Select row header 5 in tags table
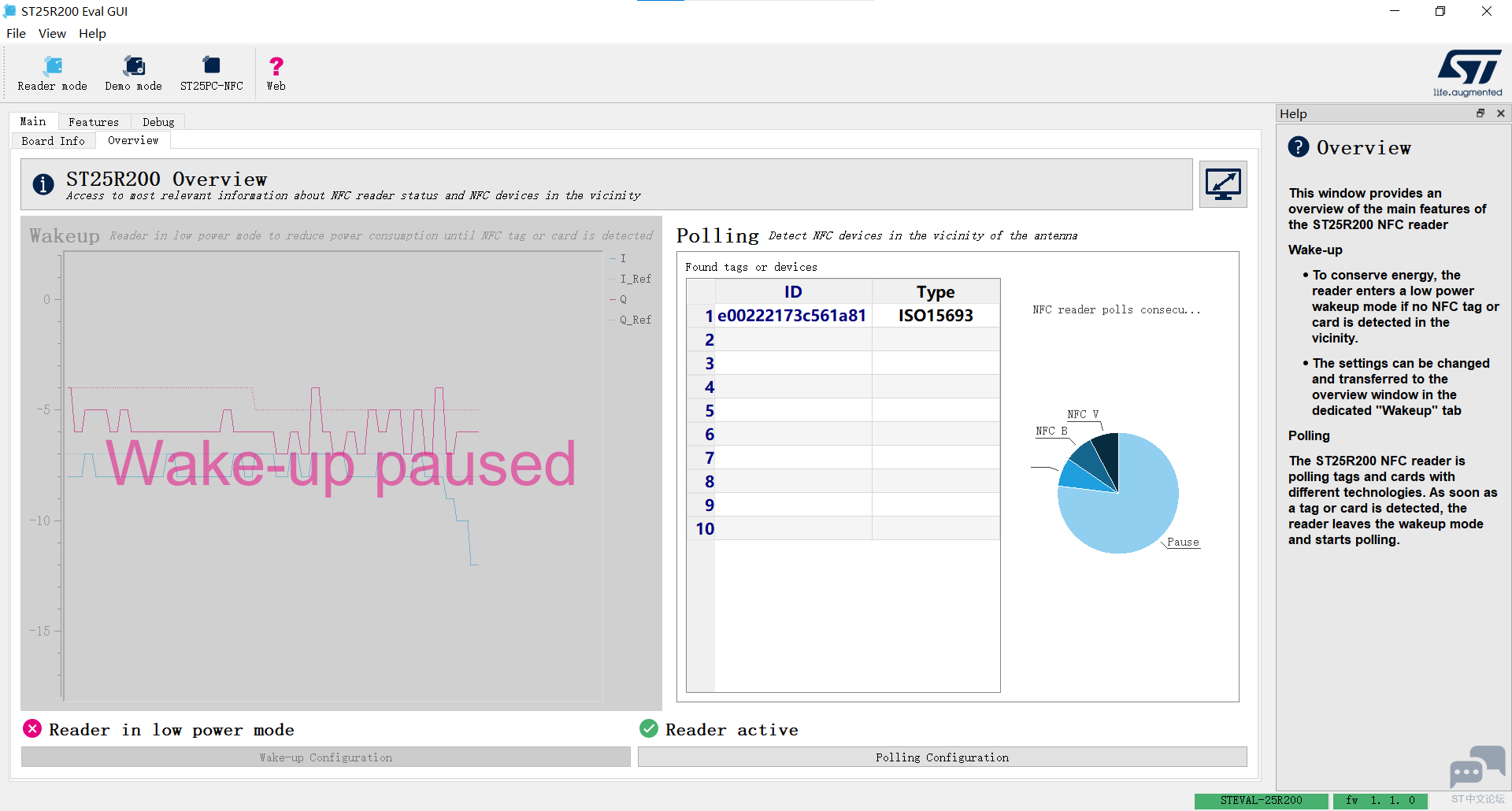The width and height of the screenshot is (1512, 811). [x=701, y=410]
